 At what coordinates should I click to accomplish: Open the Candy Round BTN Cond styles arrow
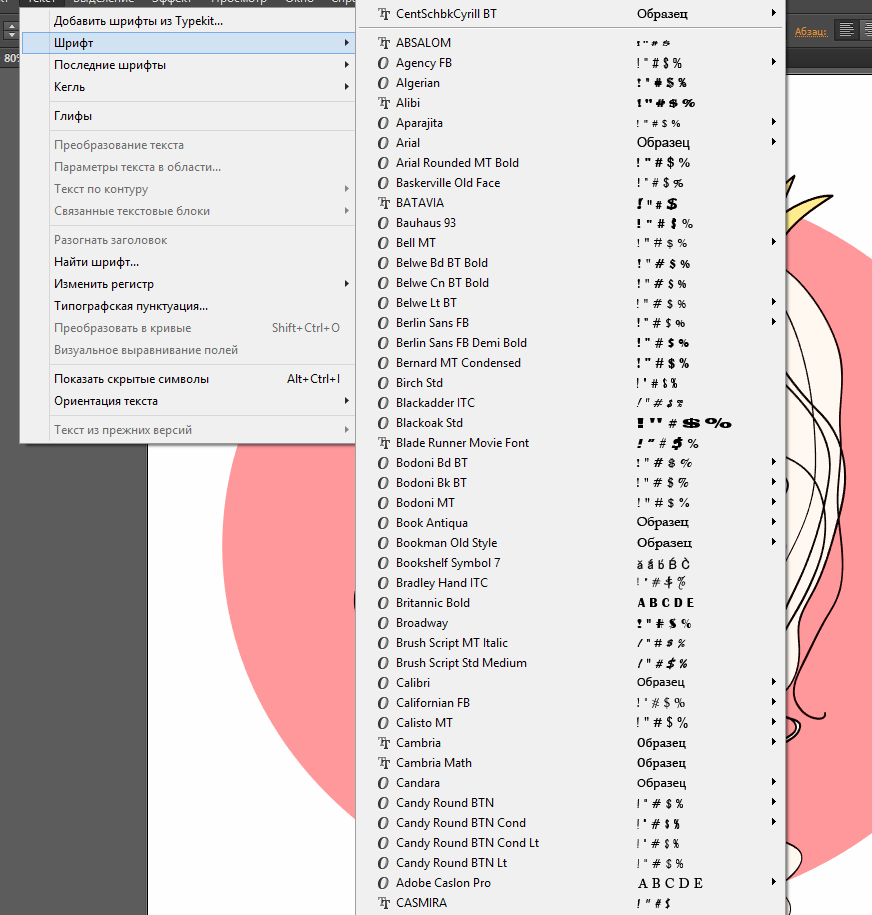pos(773,822)
